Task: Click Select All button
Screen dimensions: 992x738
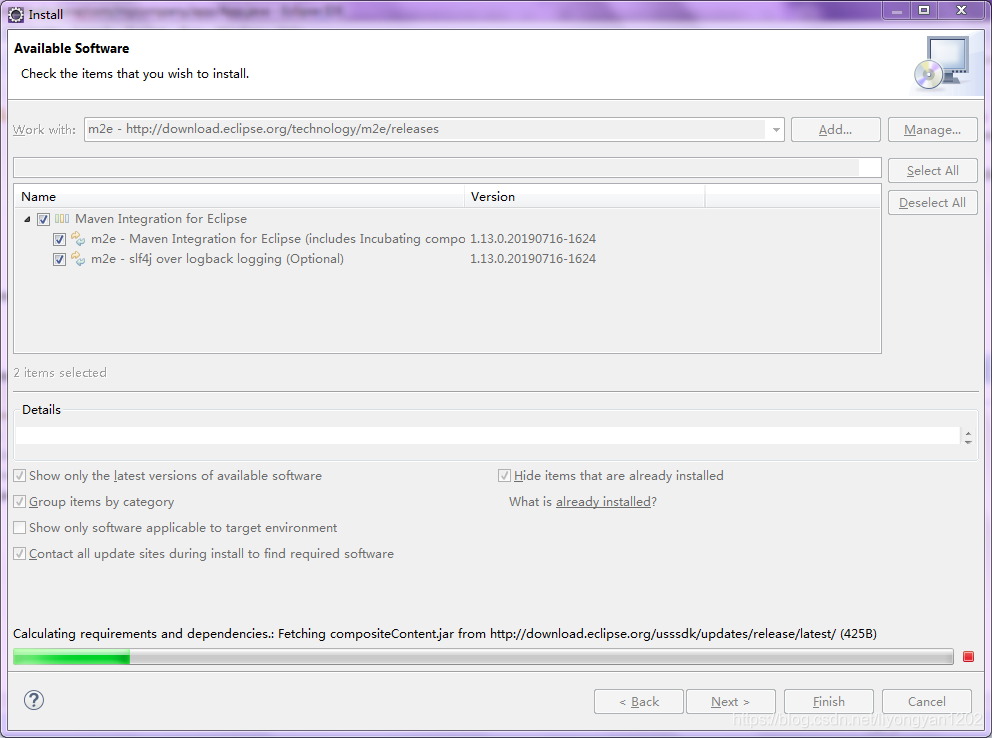Action: [x=932, y=171]
